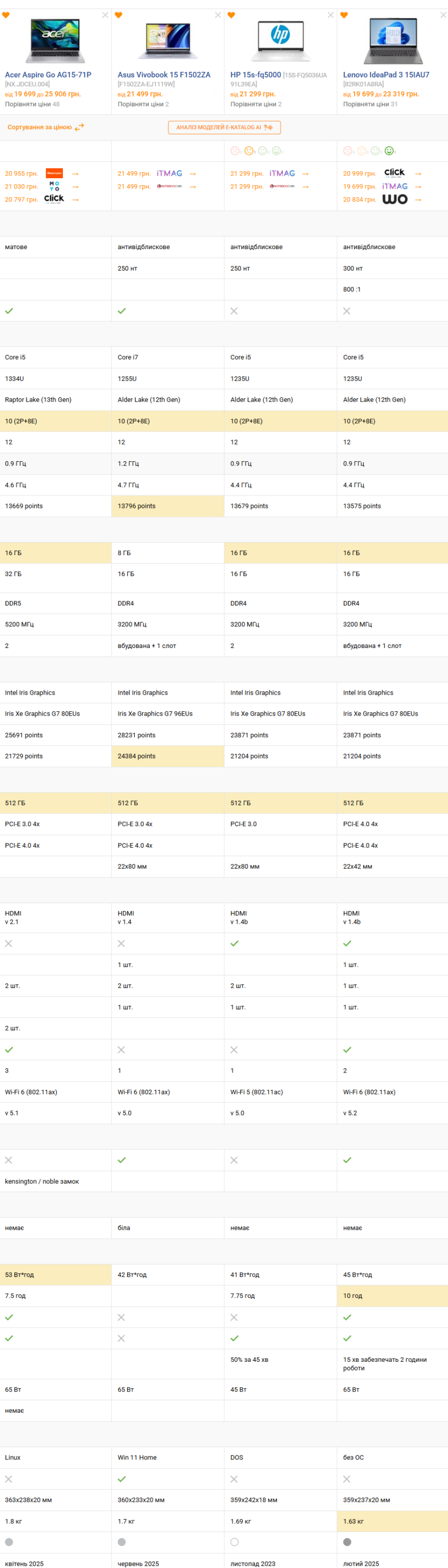The height and width of the screenshot is (1568, 448).
Task: Click the orange shop logo for 20 955 грн
Action: 54,173
